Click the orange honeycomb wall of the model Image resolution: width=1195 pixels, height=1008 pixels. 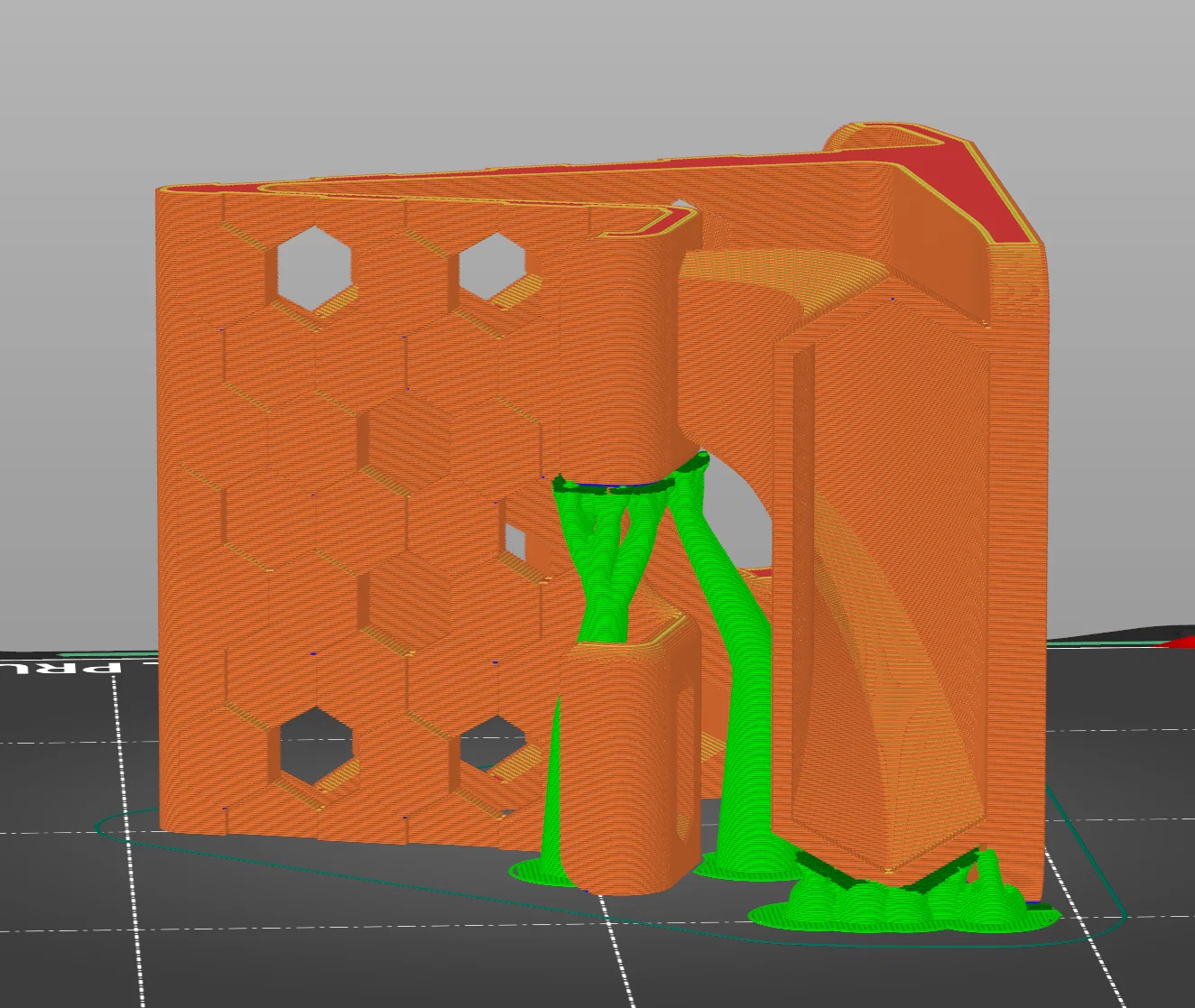[x=361, y=514]
